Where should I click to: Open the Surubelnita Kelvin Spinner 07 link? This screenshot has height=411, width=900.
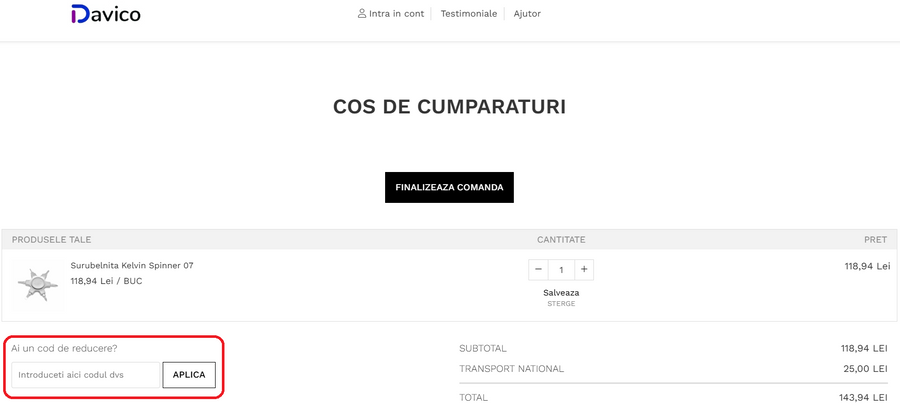click(x=132, y=266)
